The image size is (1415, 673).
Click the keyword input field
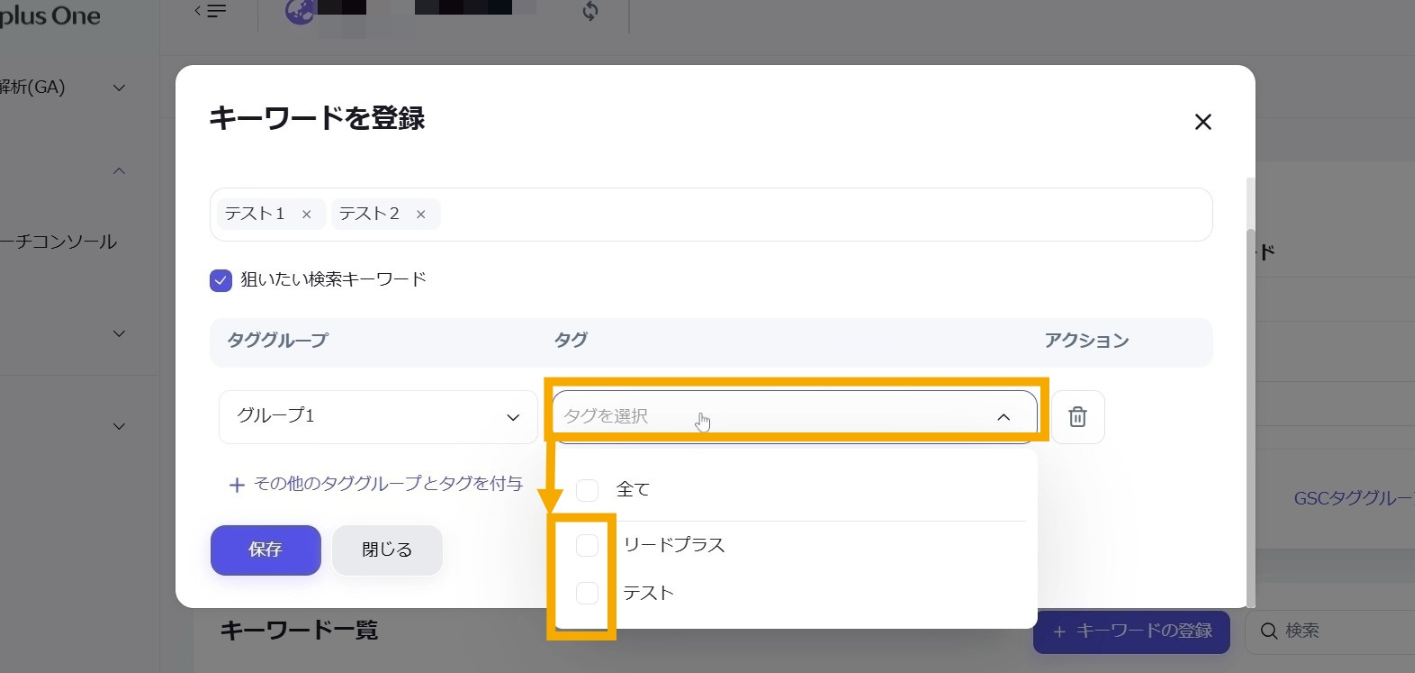click(820, 214)
